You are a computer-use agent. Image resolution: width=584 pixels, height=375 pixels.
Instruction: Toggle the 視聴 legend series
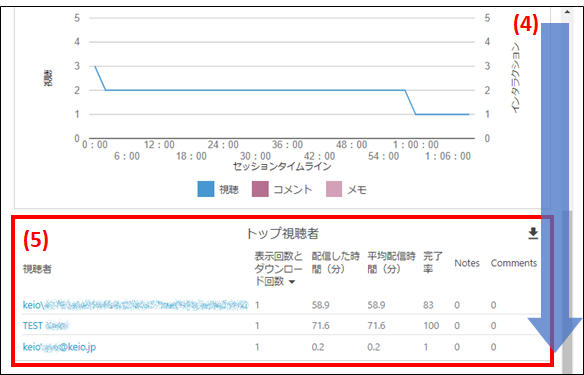click(x=218, y=189)
